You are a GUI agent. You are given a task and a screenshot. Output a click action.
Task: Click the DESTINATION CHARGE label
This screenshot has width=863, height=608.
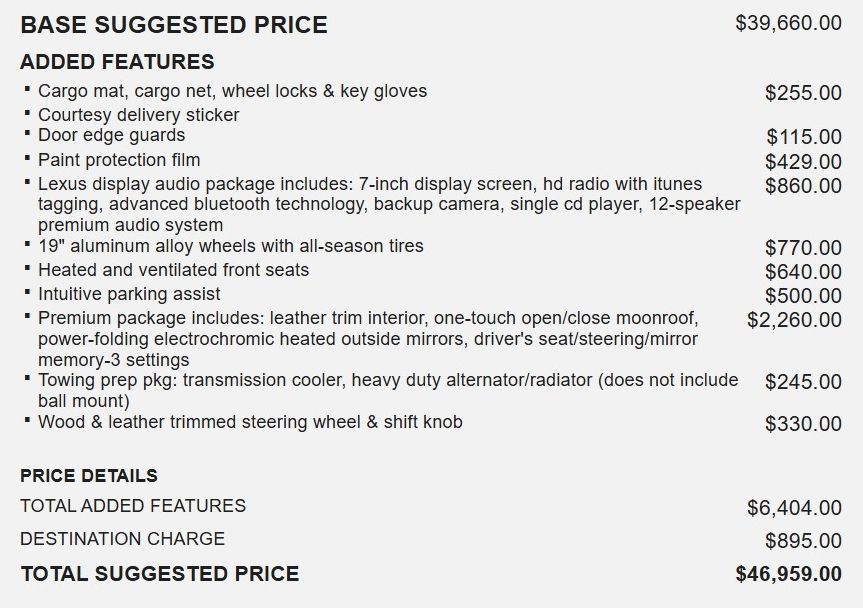tap(123, 539)
